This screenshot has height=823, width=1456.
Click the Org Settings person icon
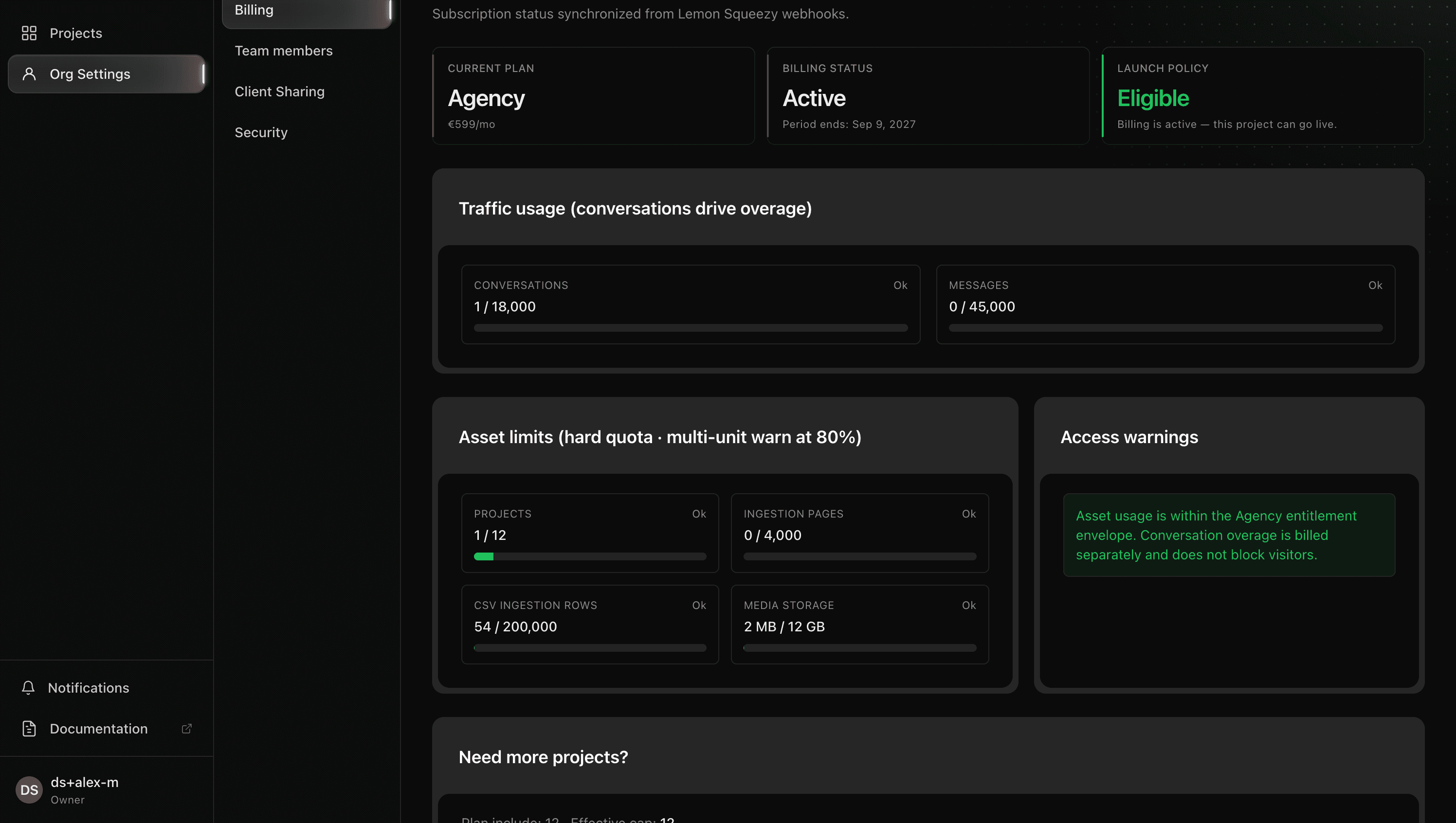(x=29, y=74)
